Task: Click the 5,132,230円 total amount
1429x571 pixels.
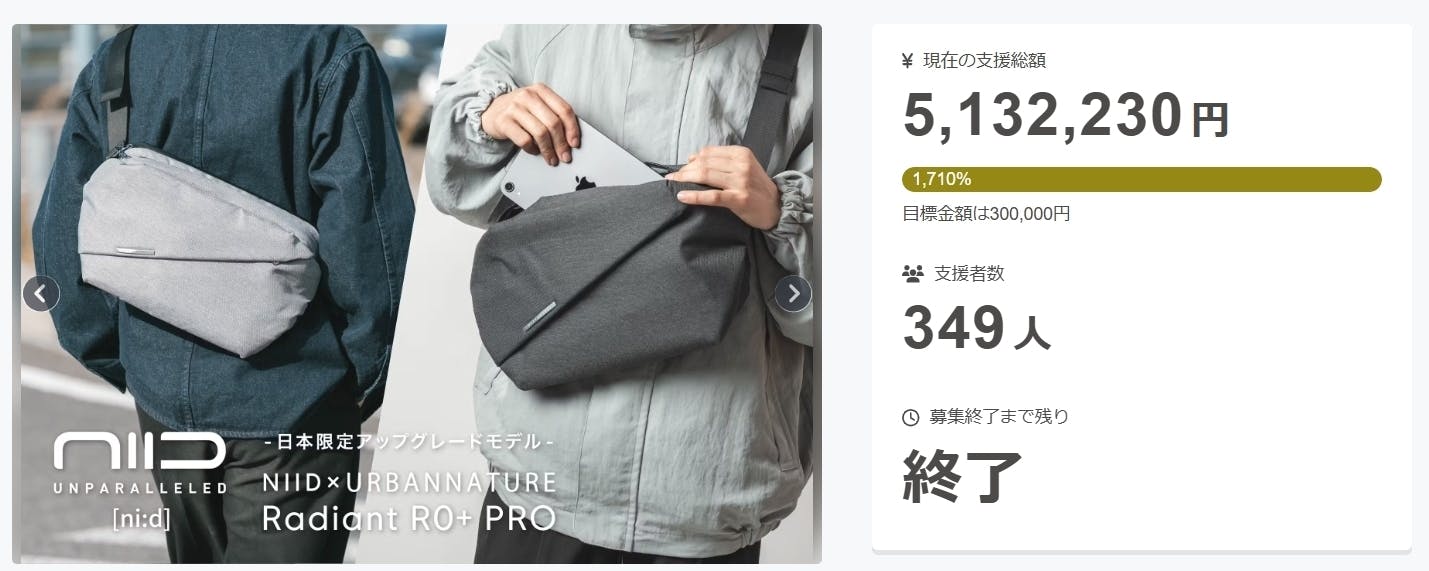Action: coord(1066,116)
